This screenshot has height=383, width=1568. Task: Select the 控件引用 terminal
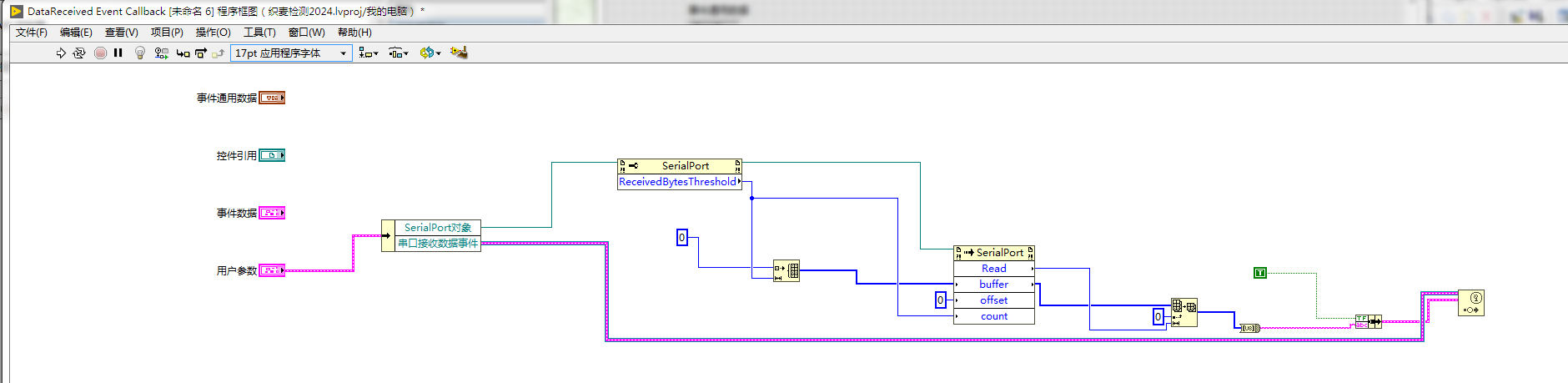click(x=272, y=155)
